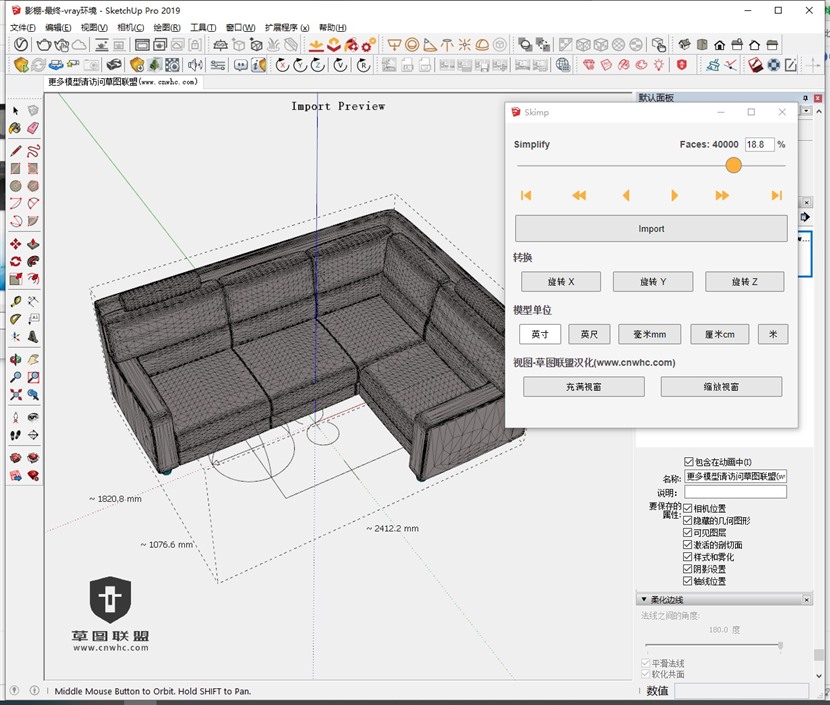Activate the Zoom magnifier tool
830x705 pixels.
15,377
